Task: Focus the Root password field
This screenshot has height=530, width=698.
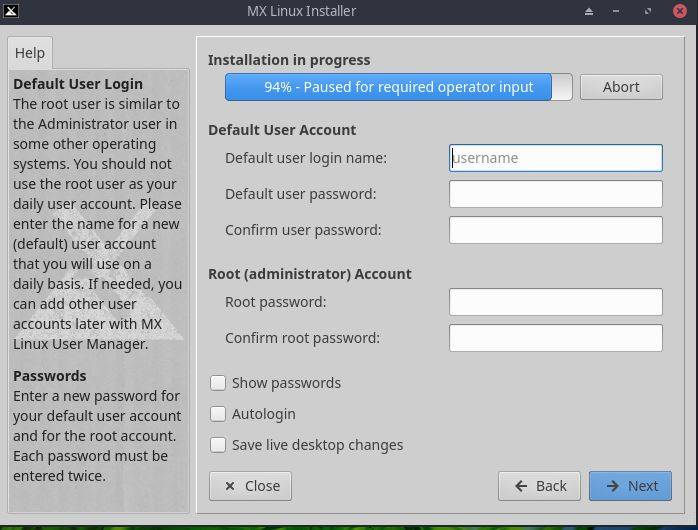Action: pos(556,302)
